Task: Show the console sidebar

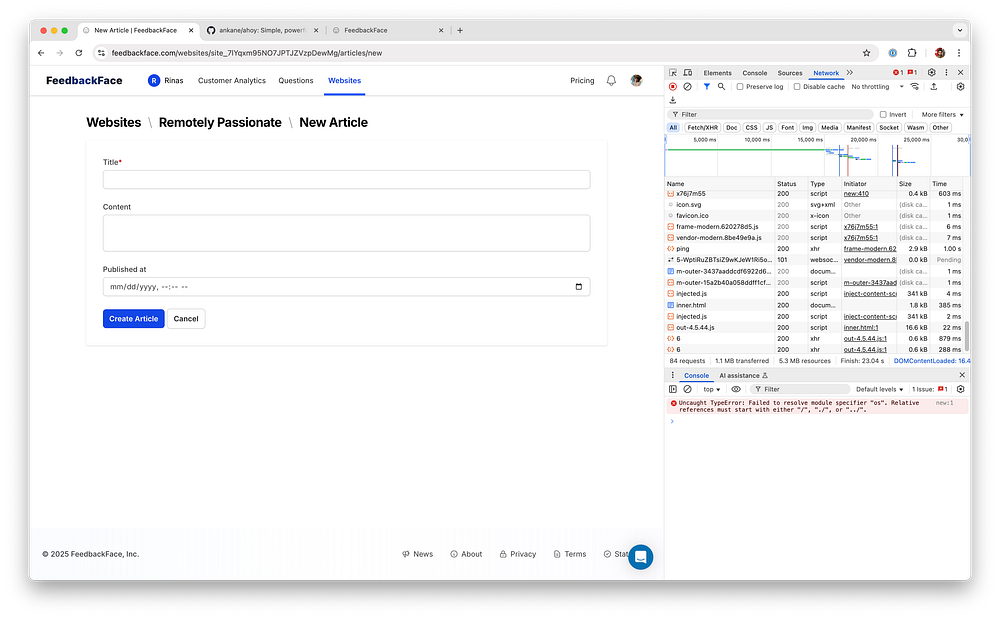Action: [x=673, y=389]
